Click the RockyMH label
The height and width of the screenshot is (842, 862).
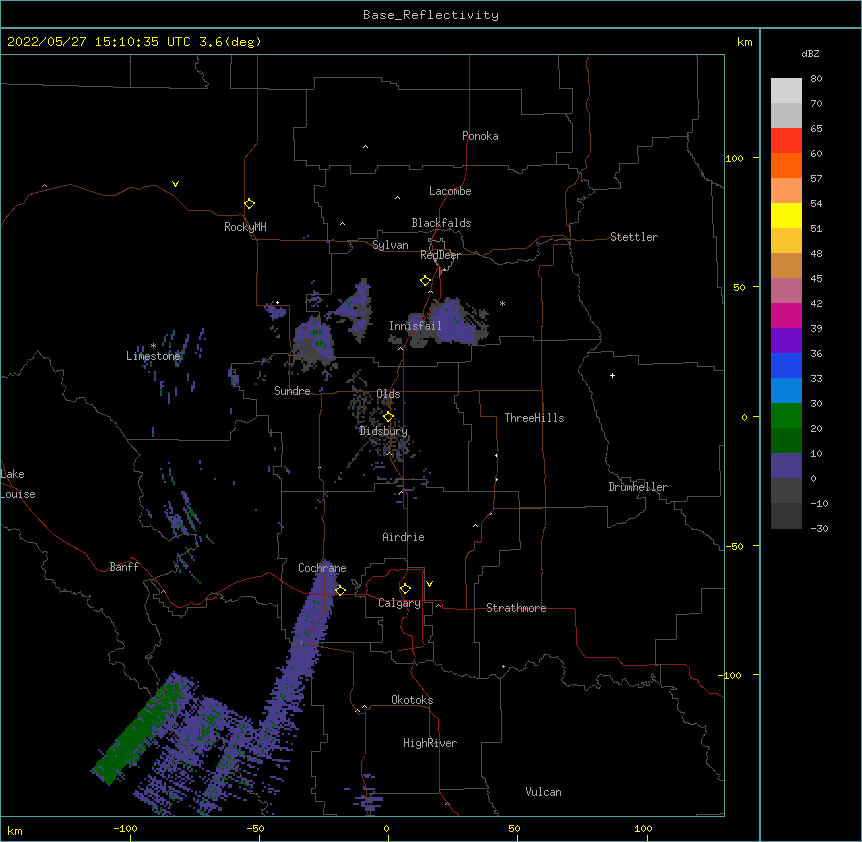(x=245, y=227)
